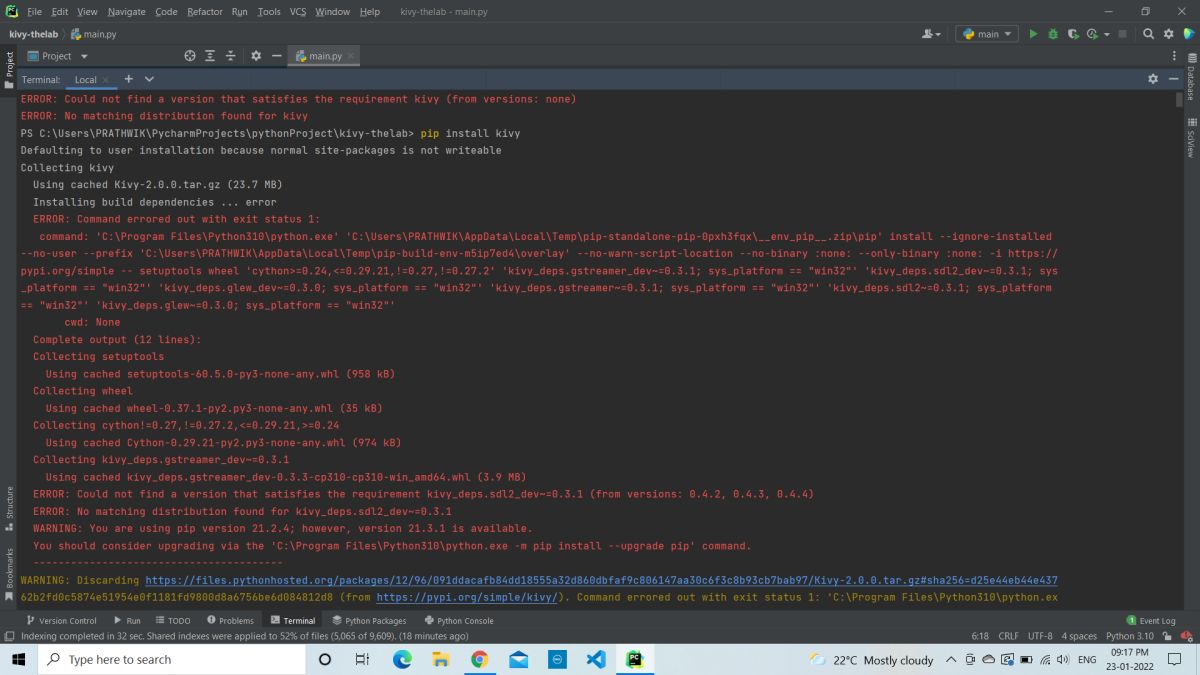Open the Run tool window tab

click(127, 621)
